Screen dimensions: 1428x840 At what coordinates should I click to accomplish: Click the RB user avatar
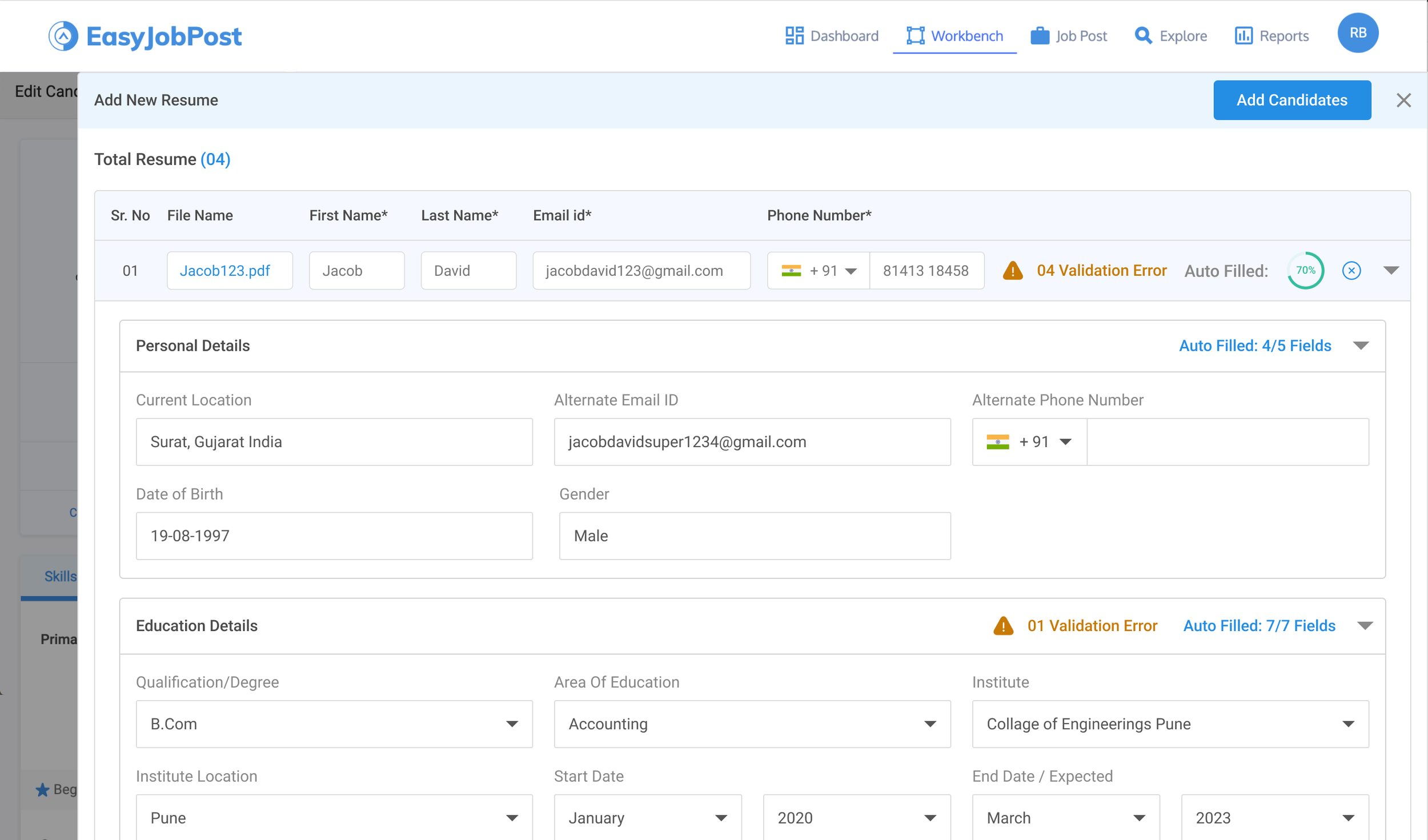(x=1358, y=33)
